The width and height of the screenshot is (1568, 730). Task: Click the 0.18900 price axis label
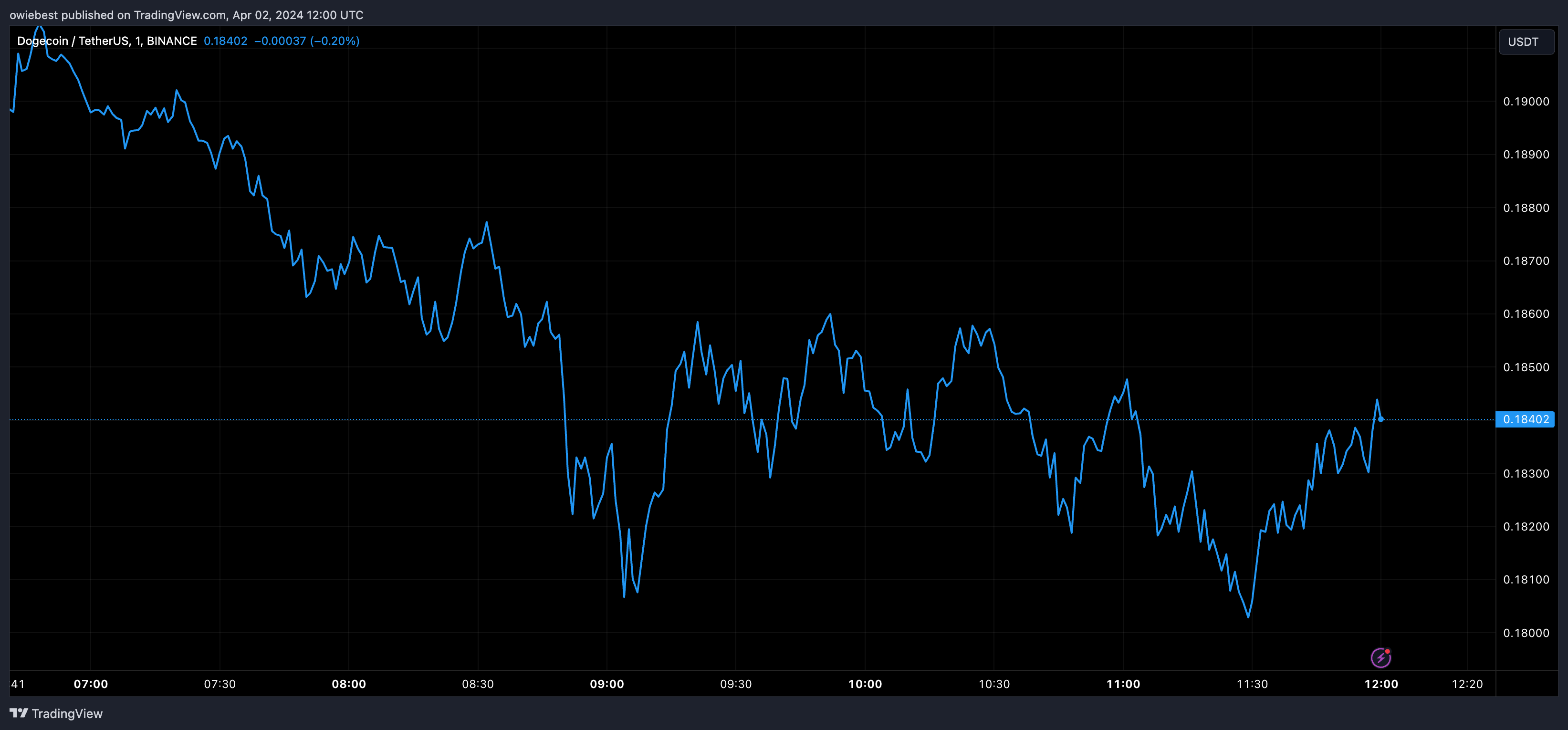pyautogui.click(x=1526, y=155)
